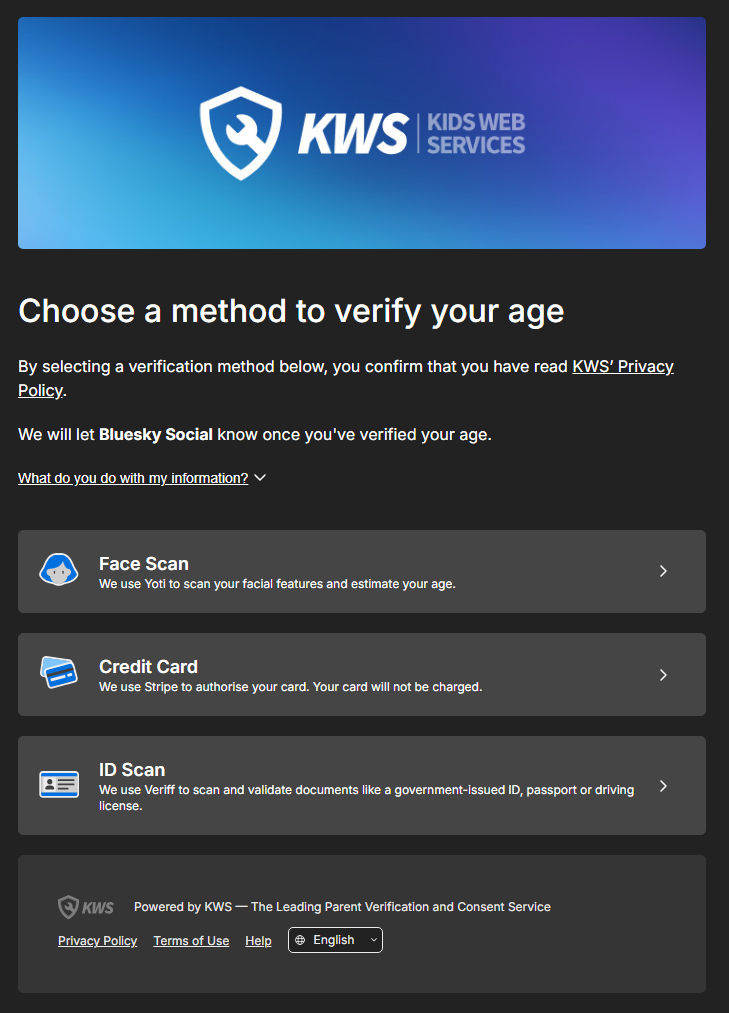Click chevron beside the information question
This screenshot has width=729, height=1013.
coord(260,478)
